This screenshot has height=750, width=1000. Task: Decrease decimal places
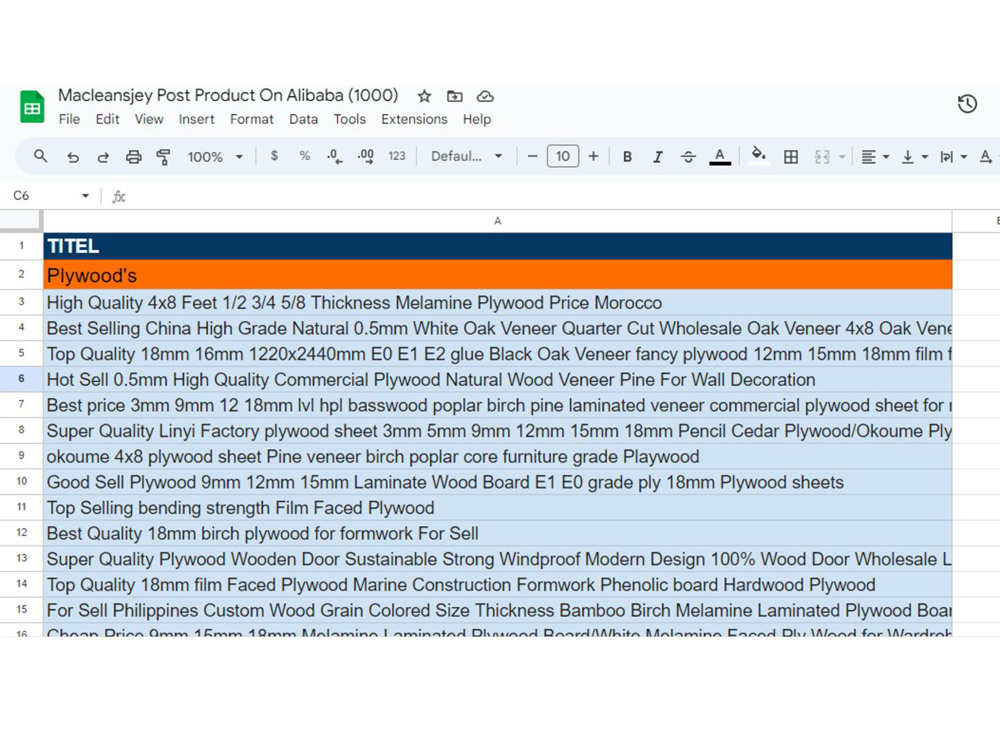coord(334,156)
